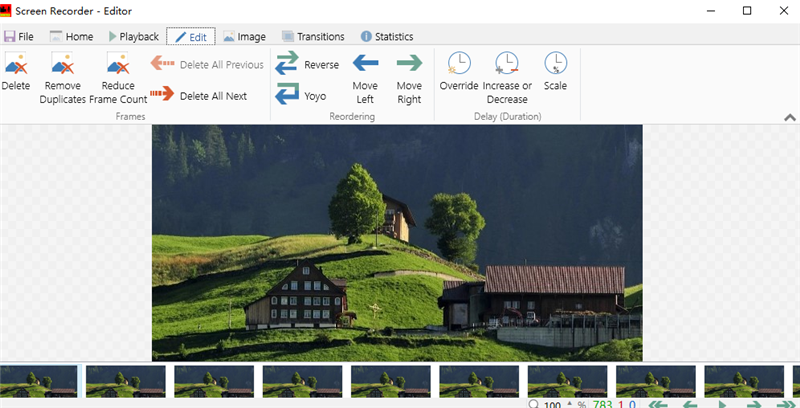Choose Remove Duplicates tool
The width and height of the screenshot is (800, 408).
[x=62, y=78]
